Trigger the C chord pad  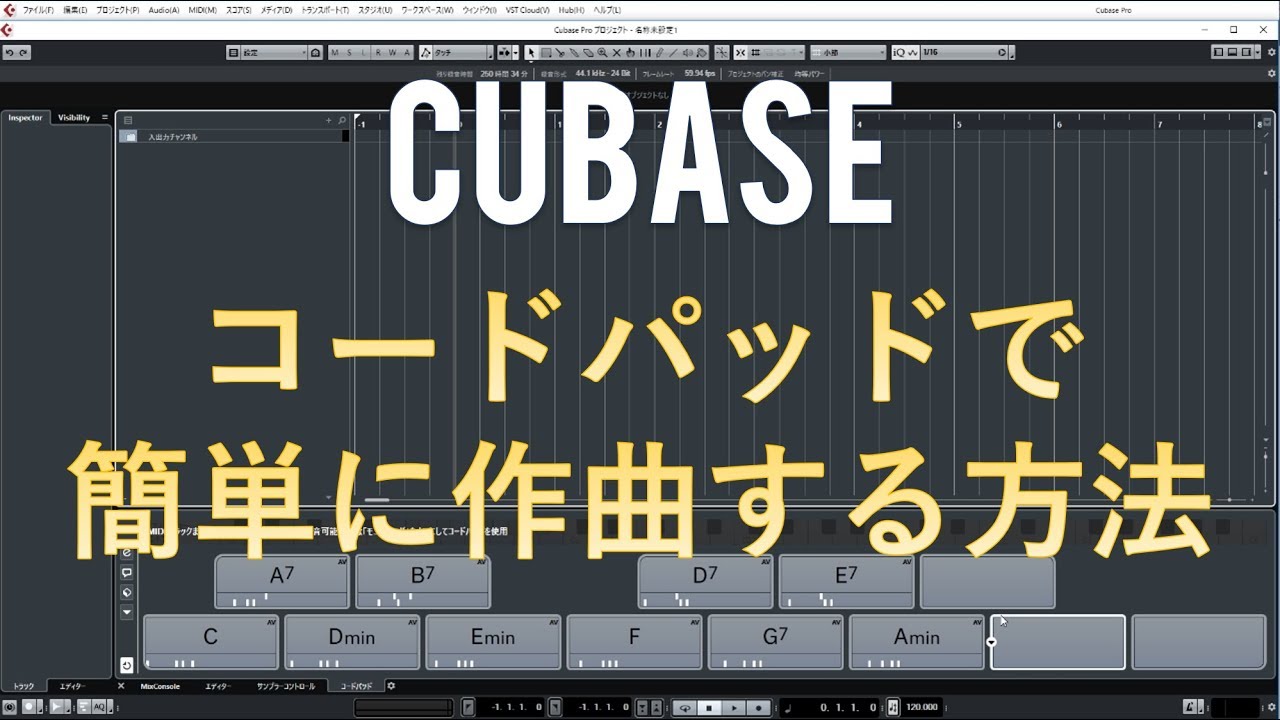click(x=210, y=642)
